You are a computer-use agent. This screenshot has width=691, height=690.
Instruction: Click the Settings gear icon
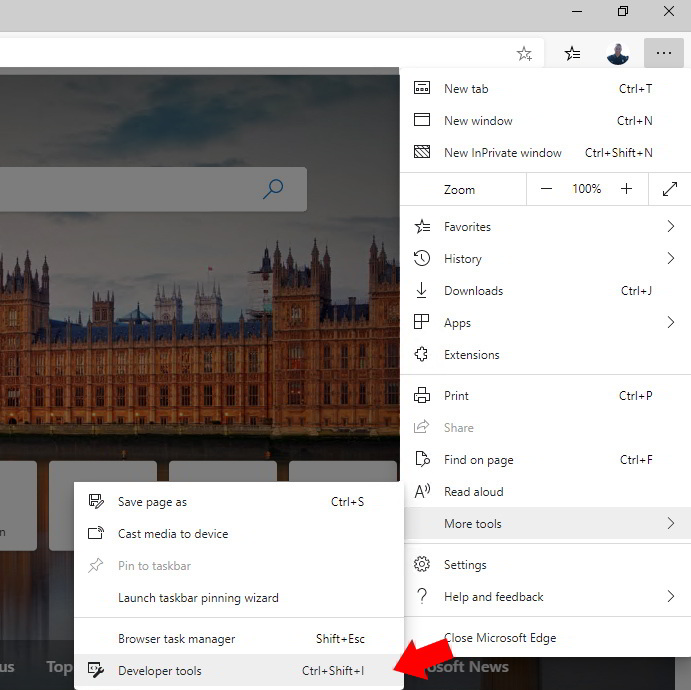click(x=422, y=564)
